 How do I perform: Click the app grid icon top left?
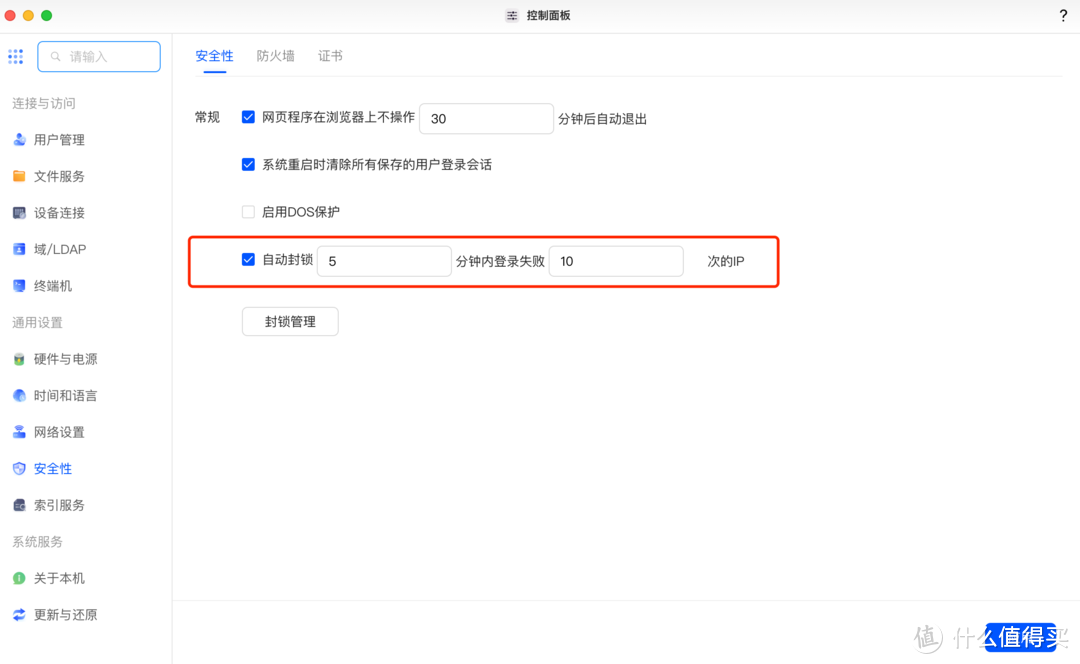(15, 56)
